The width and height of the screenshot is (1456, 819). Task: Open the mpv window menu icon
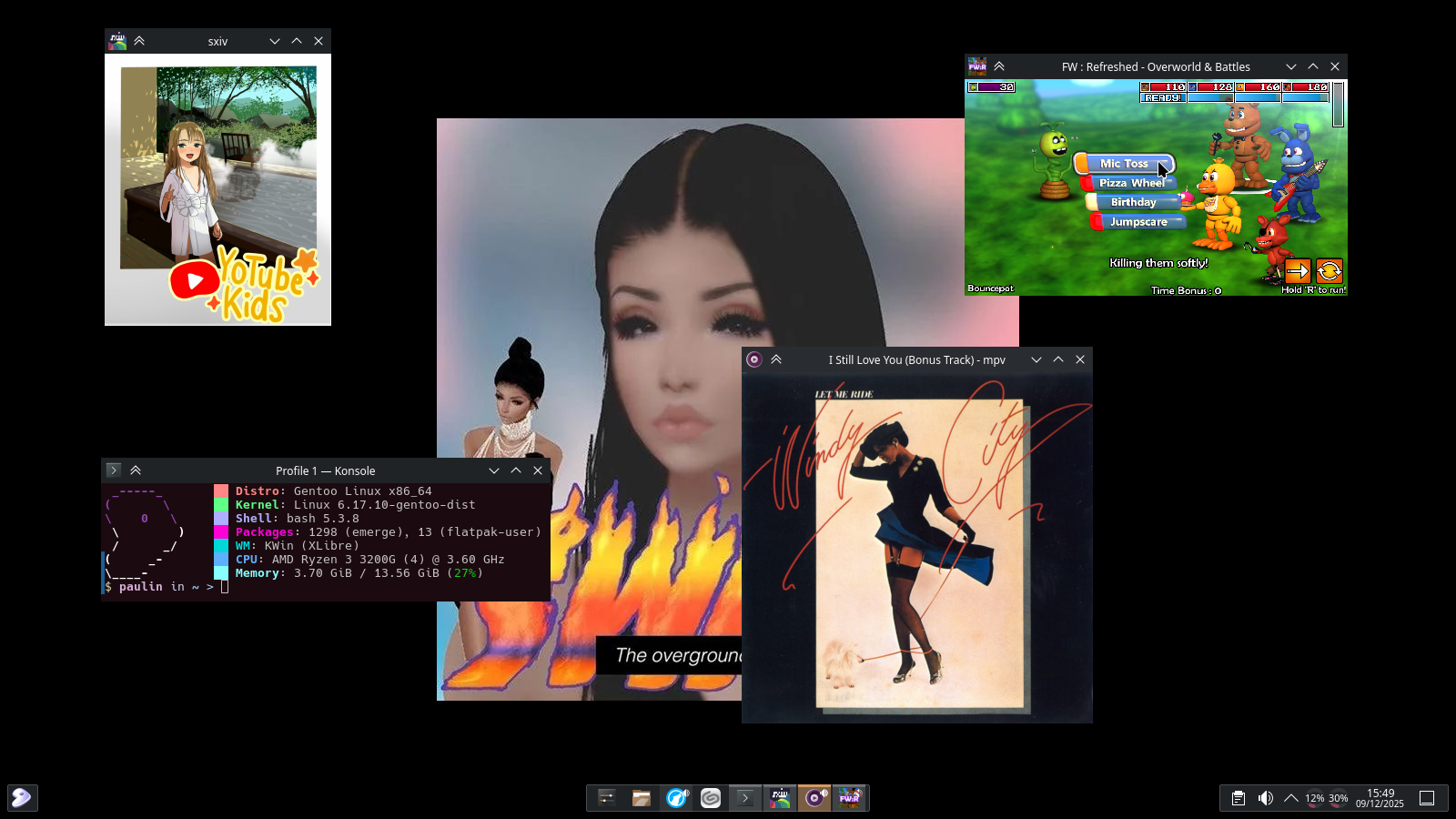pyautogui.click(x=754, y=359)
